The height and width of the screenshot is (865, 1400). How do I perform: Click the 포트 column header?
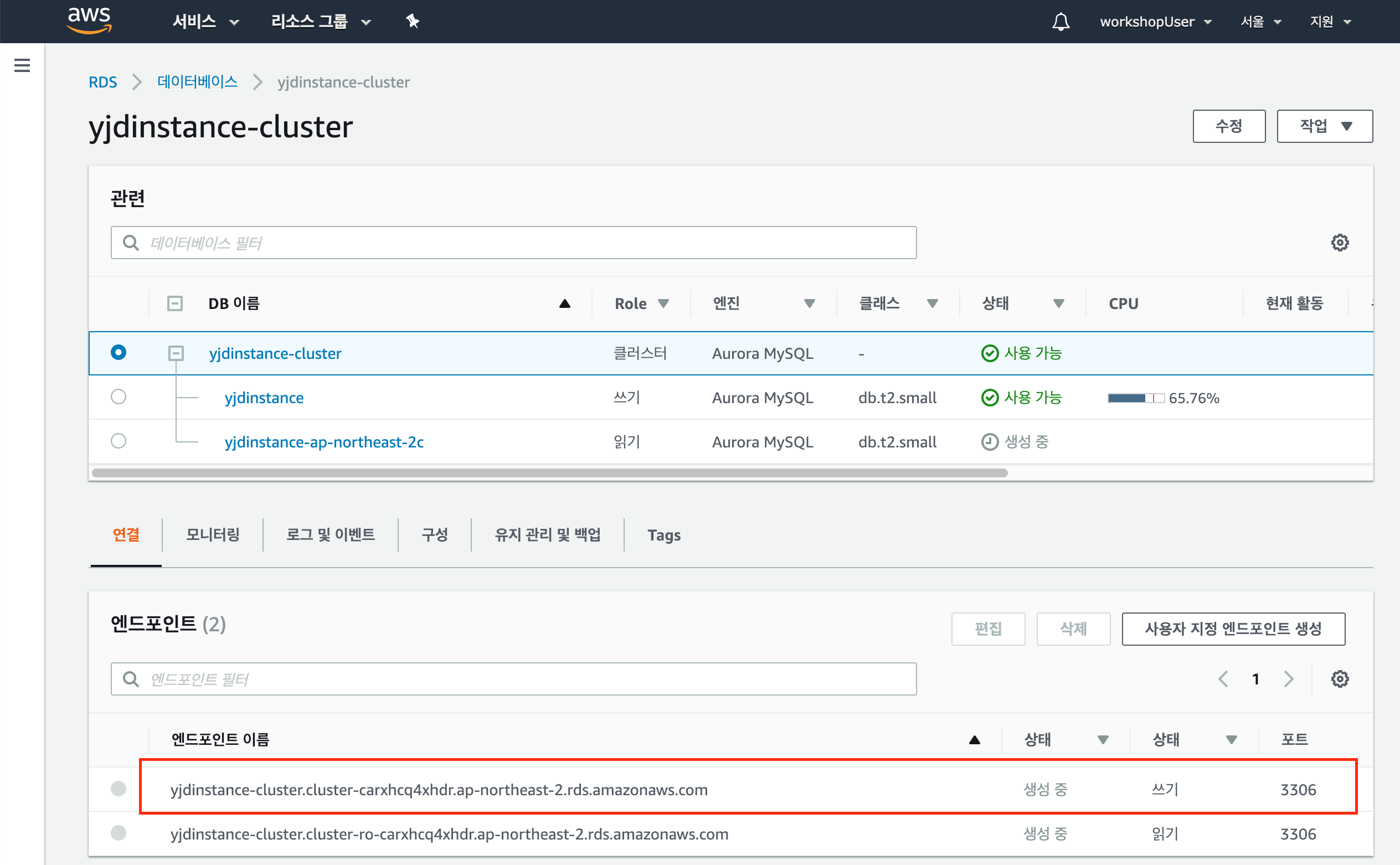(x=1294, y=740)
